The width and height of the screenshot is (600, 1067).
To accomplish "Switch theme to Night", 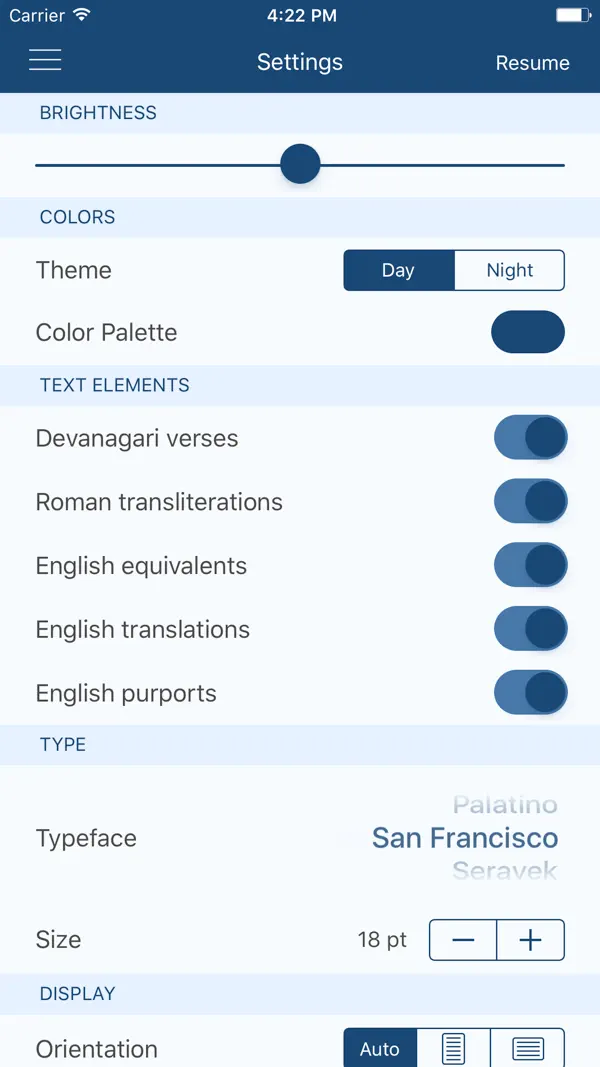I will tap(509, 270).
